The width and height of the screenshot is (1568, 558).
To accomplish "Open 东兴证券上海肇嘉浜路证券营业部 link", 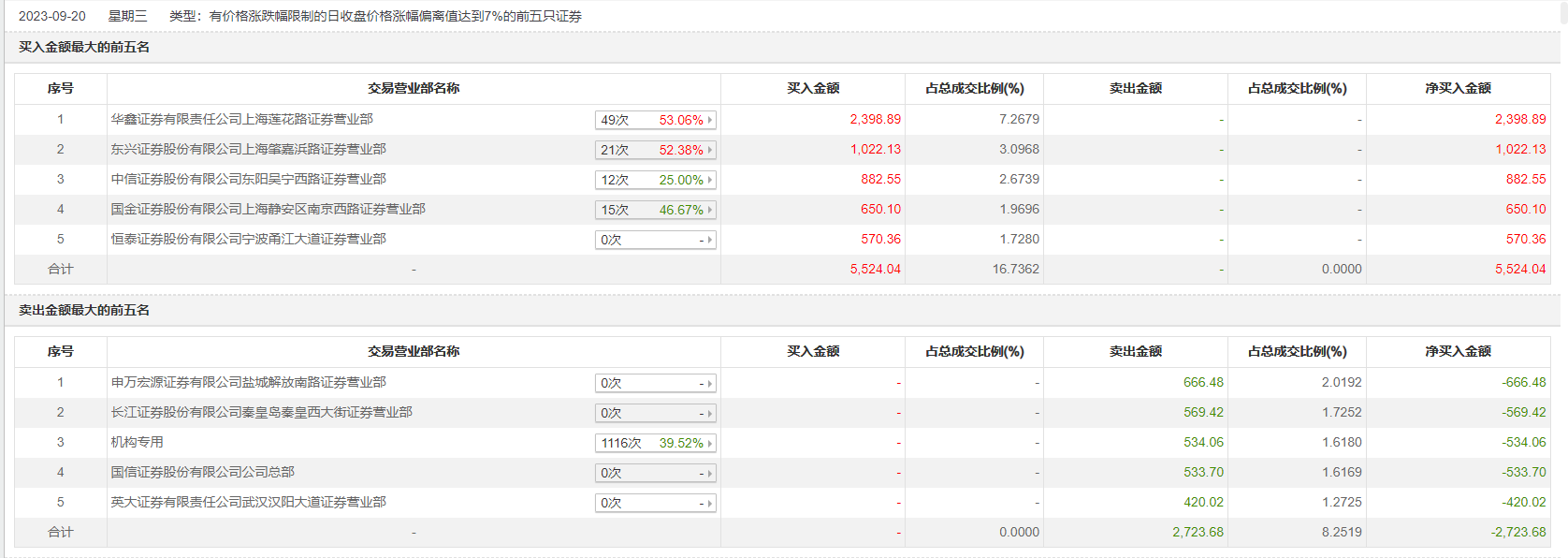I will (248, 149).
